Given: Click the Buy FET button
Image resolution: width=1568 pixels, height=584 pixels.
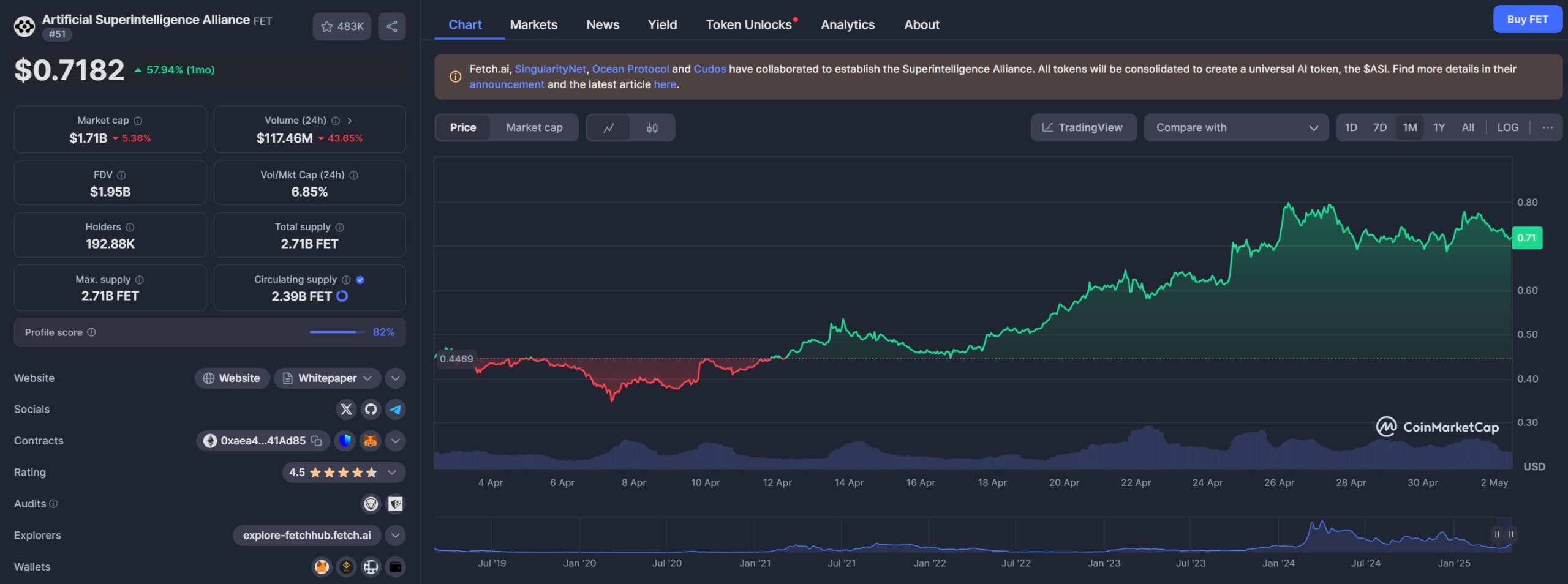Looking at the screenshot, I should (x=1528, y=19).
